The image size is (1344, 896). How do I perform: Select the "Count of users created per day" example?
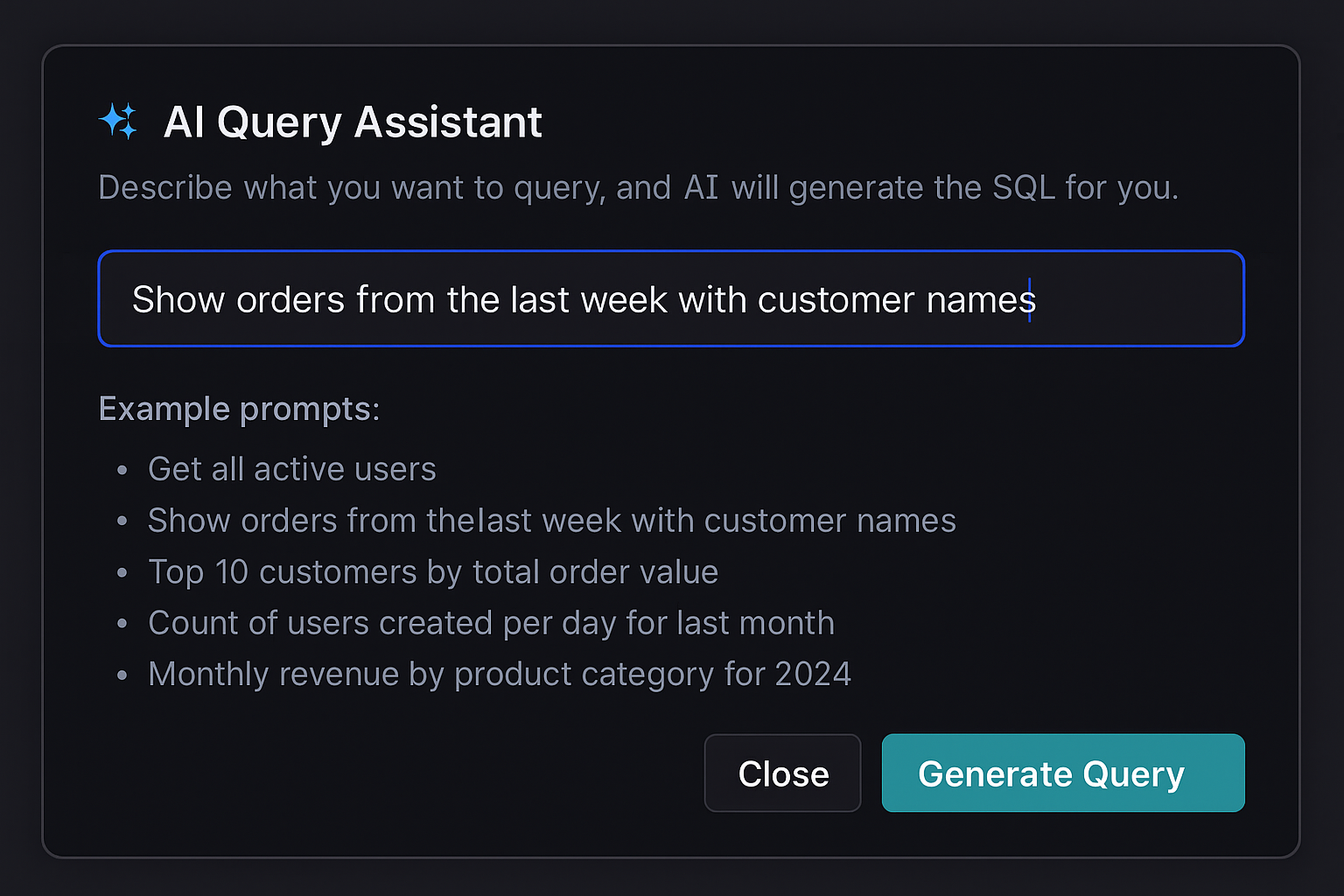(x=490, y=623)
